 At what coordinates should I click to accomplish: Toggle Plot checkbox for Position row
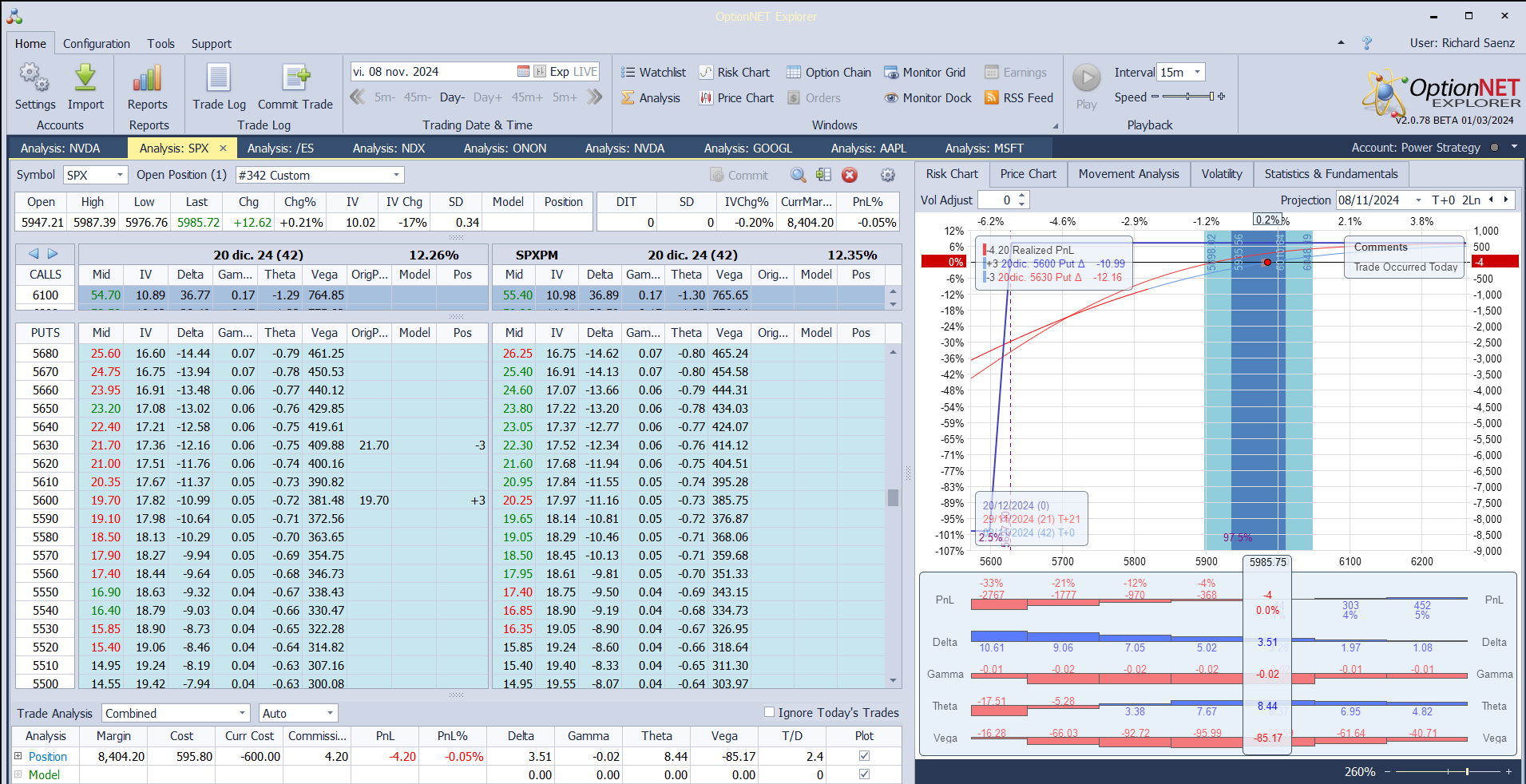point(863,756)
